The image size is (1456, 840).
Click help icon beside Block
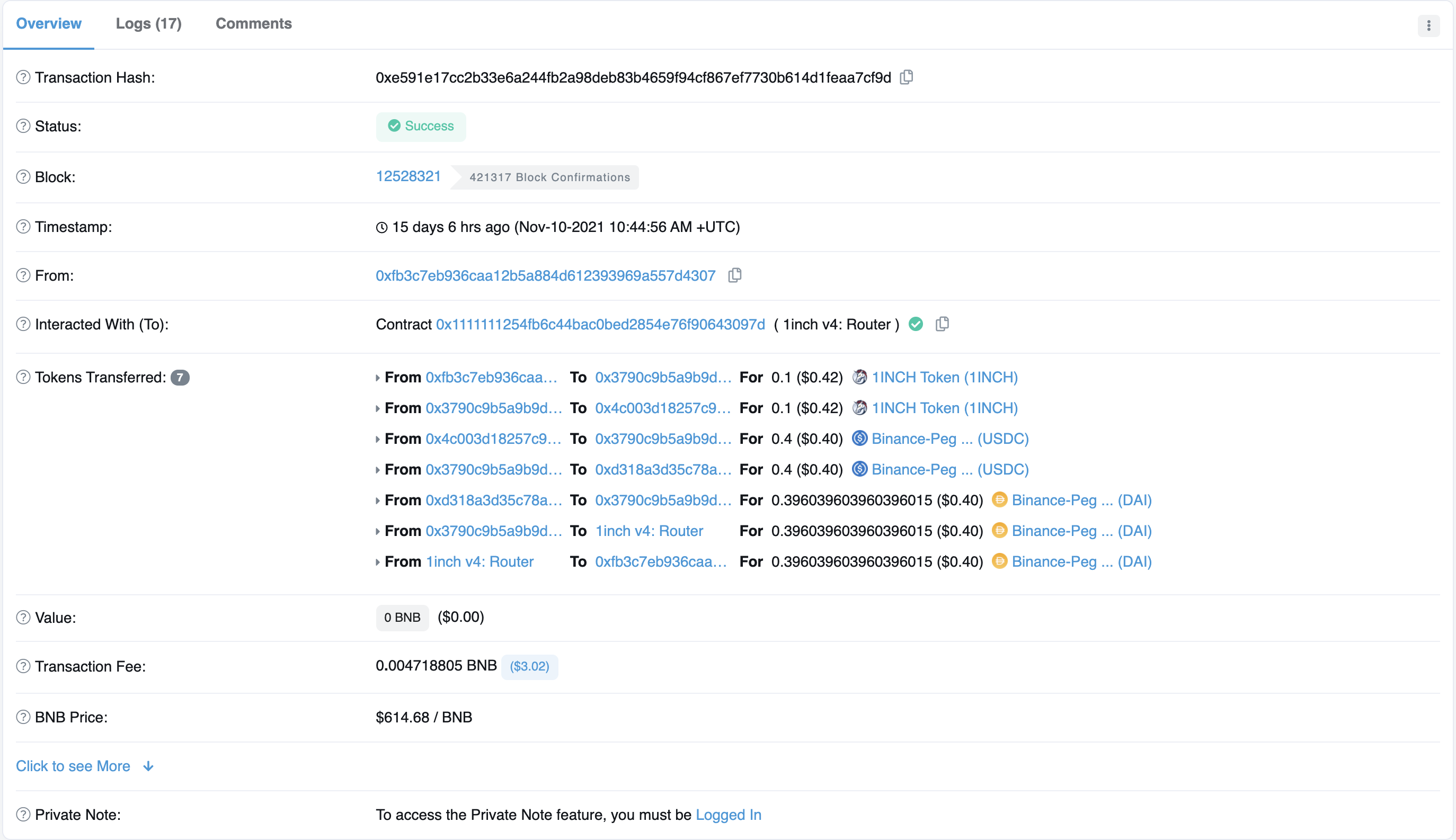(x=23, y=177)
